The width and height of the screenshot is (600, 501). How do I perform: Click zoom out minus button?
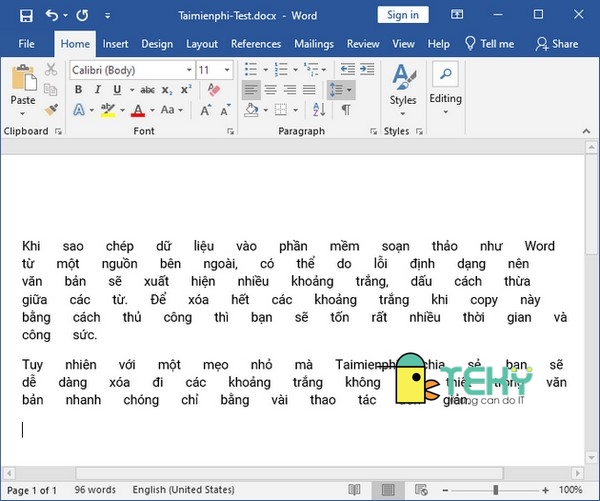[x=445, y=490]
